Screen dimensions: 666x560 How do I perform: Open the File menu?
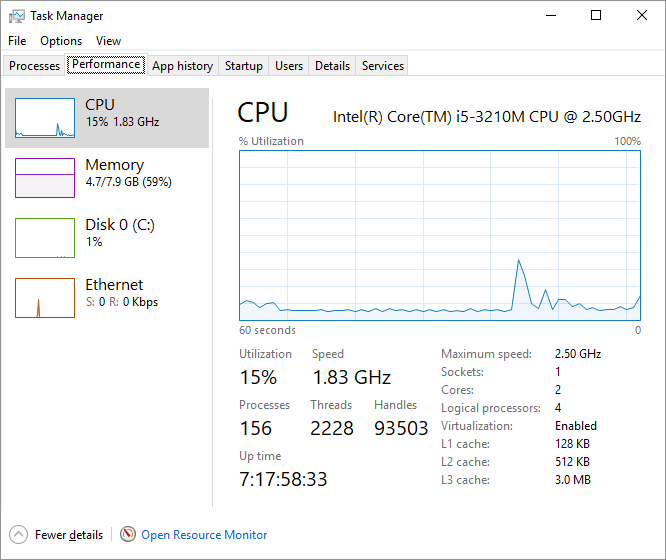17,41
